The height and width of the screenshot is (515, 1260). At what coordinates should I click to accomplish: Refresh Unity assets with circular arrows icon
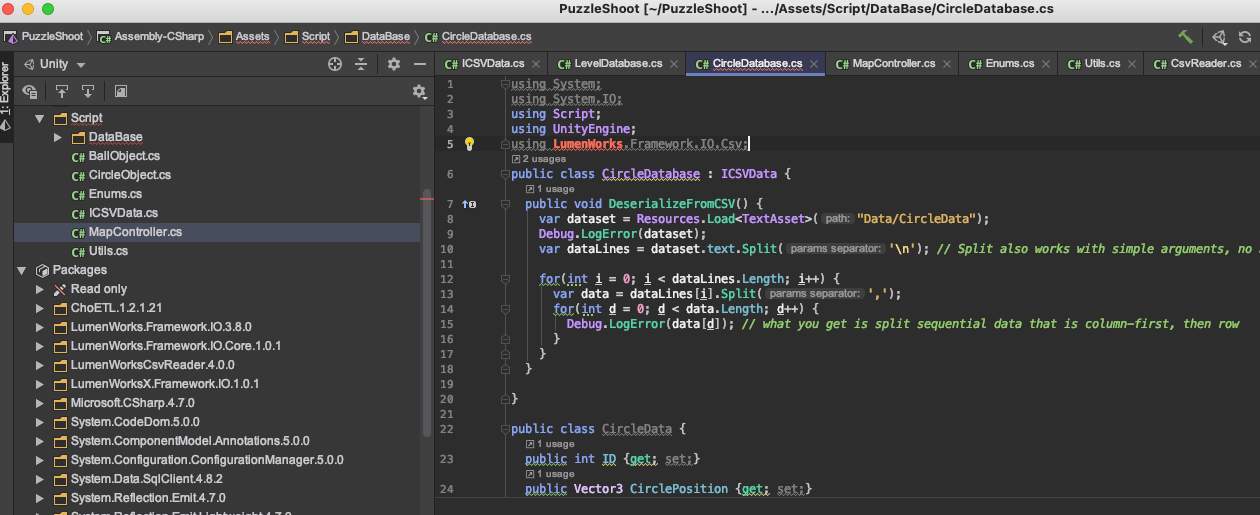point(1245,37)
